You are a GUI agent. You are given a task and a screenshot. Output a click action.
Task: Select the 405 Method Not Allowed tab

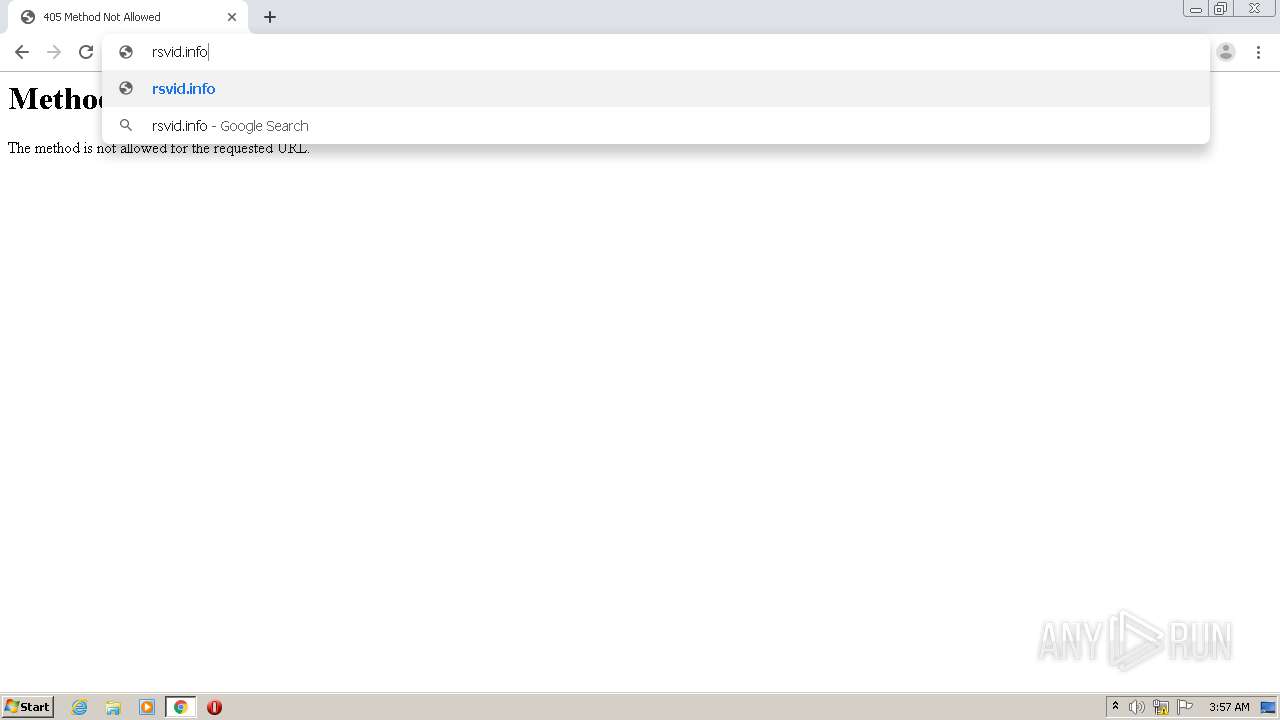128,17
